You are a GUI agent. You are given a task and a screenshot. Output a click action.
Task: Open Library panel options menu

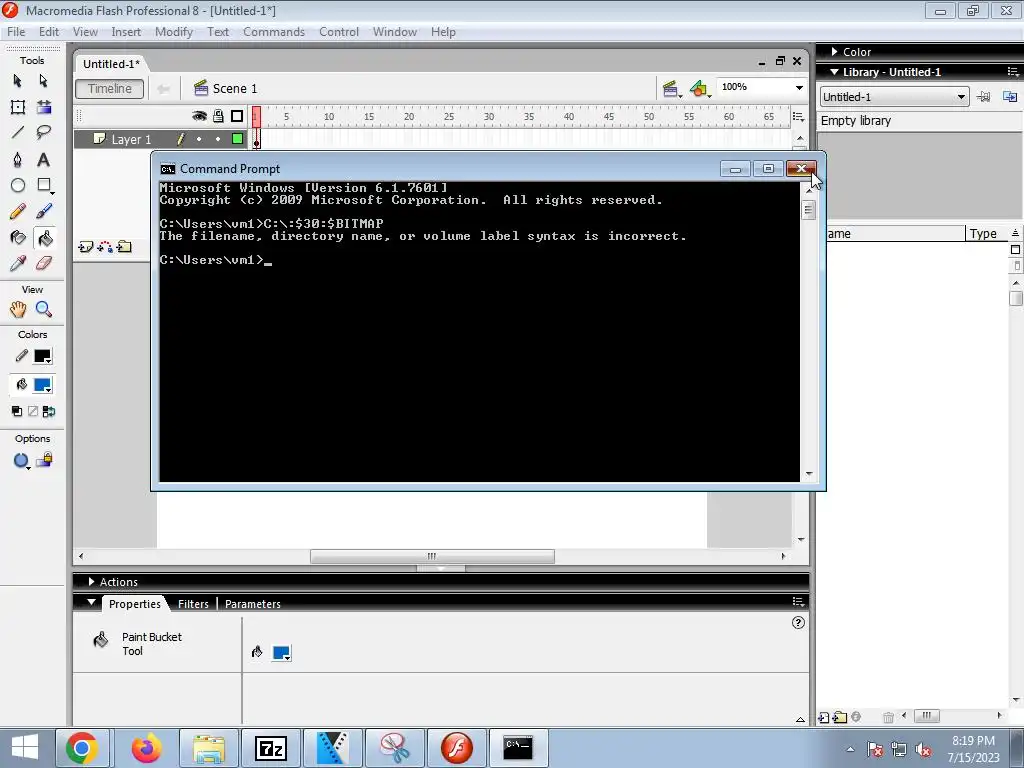(1013, 72)
